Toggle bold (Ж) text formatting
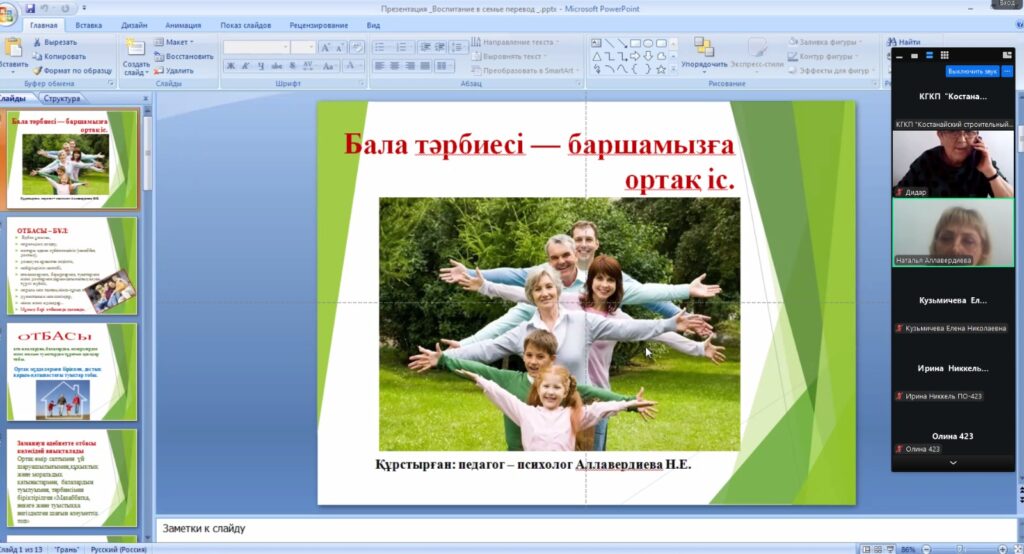Image resolution: width=1024 pixels, height=554 pixels. pos(231,67)
